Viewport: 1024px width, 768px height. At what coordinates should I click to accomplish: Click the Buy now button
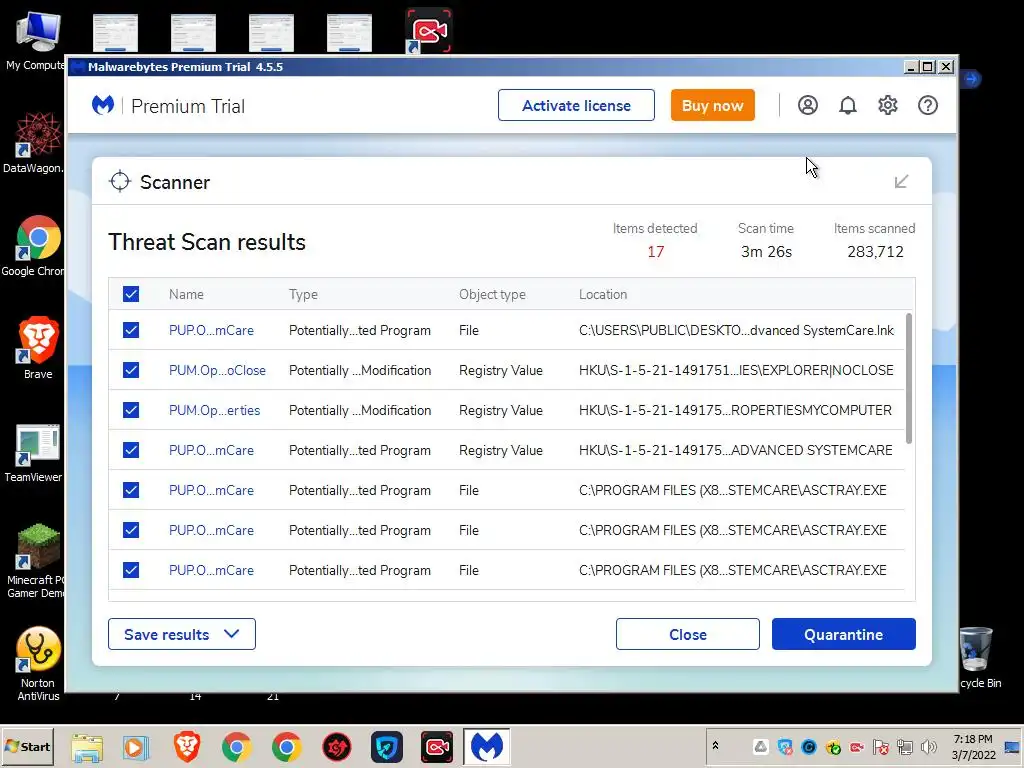tap(712, 105)
